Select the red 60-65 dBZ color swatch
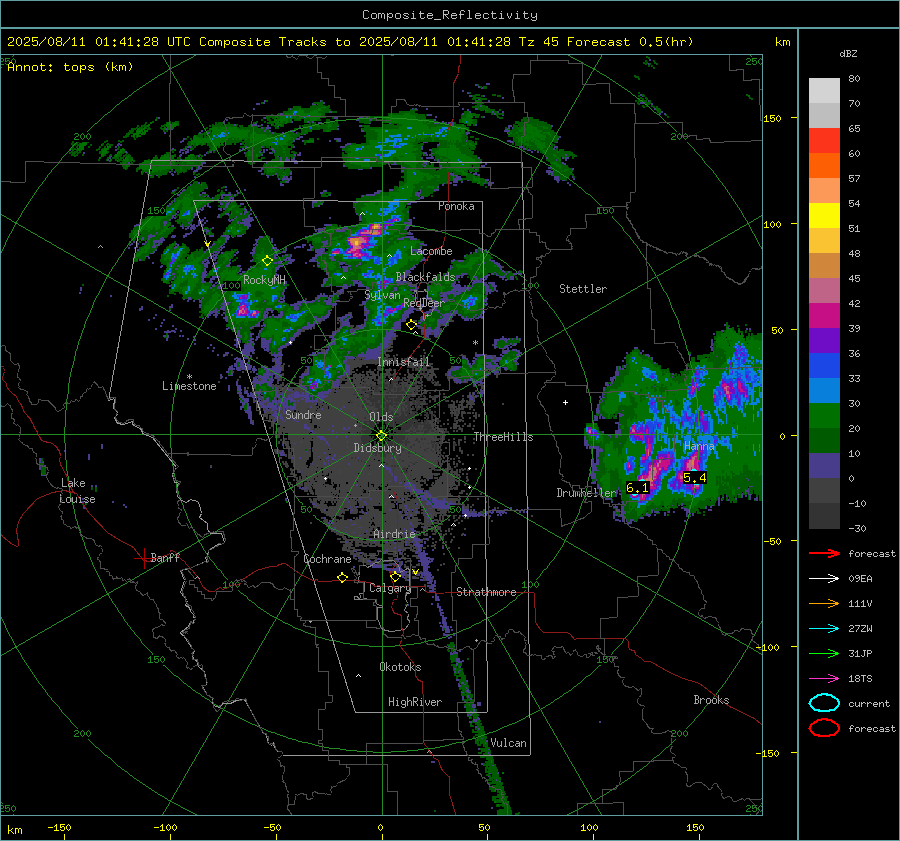900x841 pixels. click(824, 141)
